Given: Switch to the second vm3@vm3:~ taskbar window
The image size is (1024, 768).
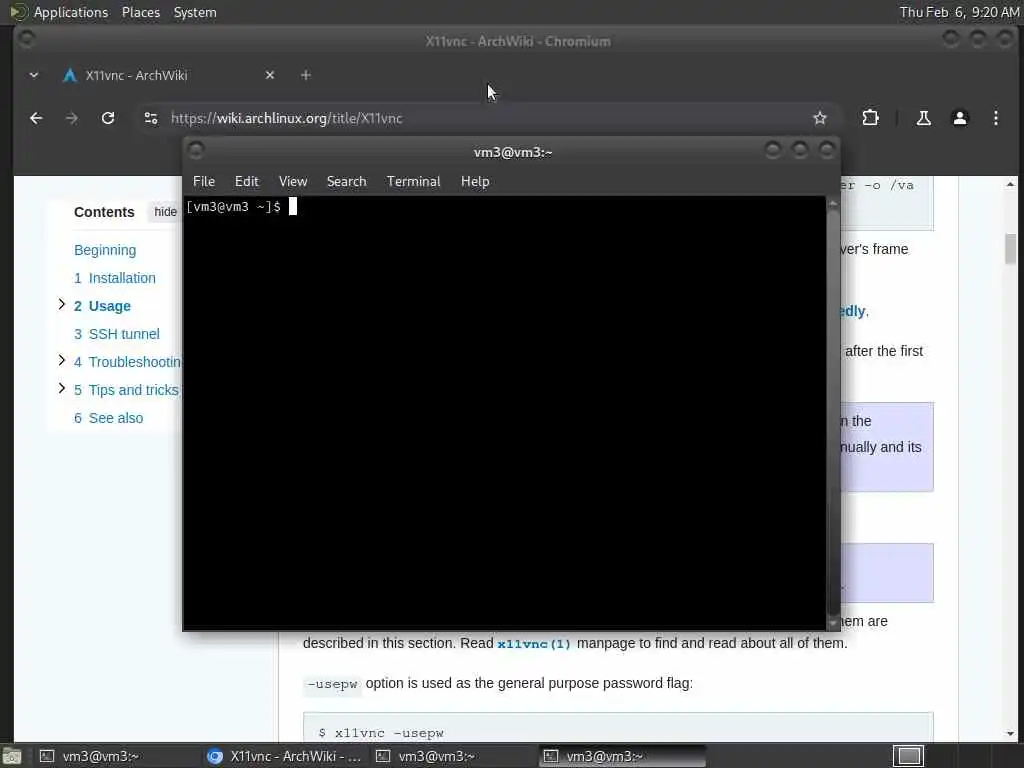Looking at the screenshot, I should coord(453,756).
